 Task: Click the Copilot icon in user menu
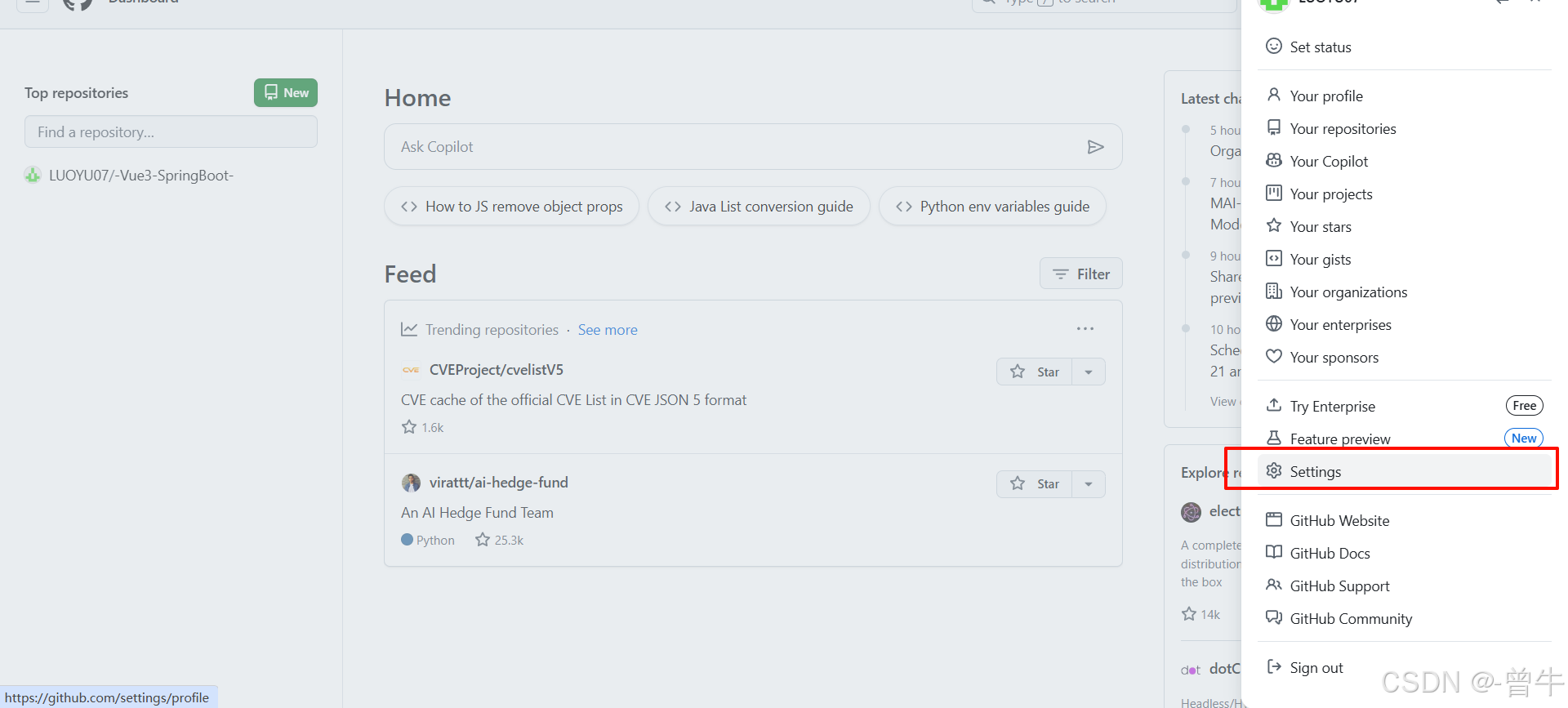(x=1273, y=160)
